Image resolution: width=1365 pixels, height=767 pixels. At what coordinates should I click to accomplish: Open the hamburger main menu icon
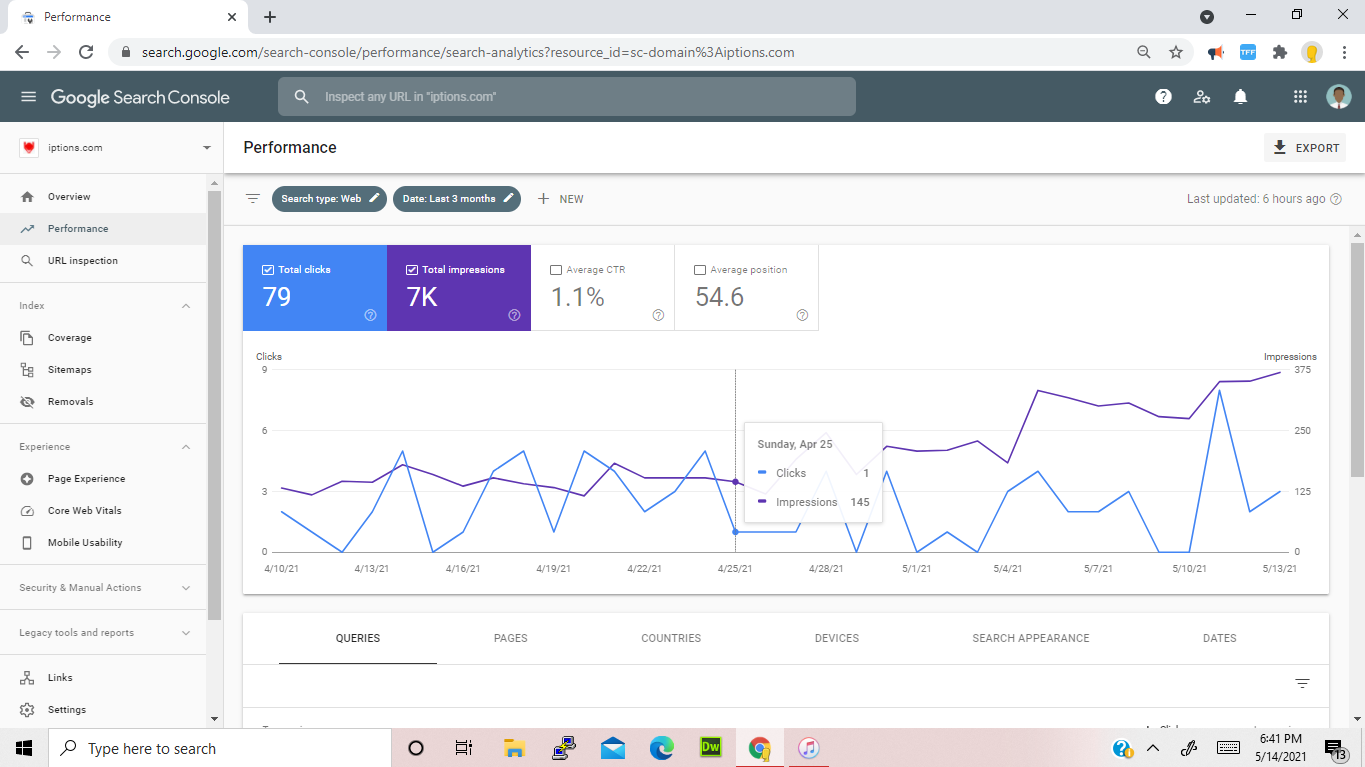click(28, 97)
